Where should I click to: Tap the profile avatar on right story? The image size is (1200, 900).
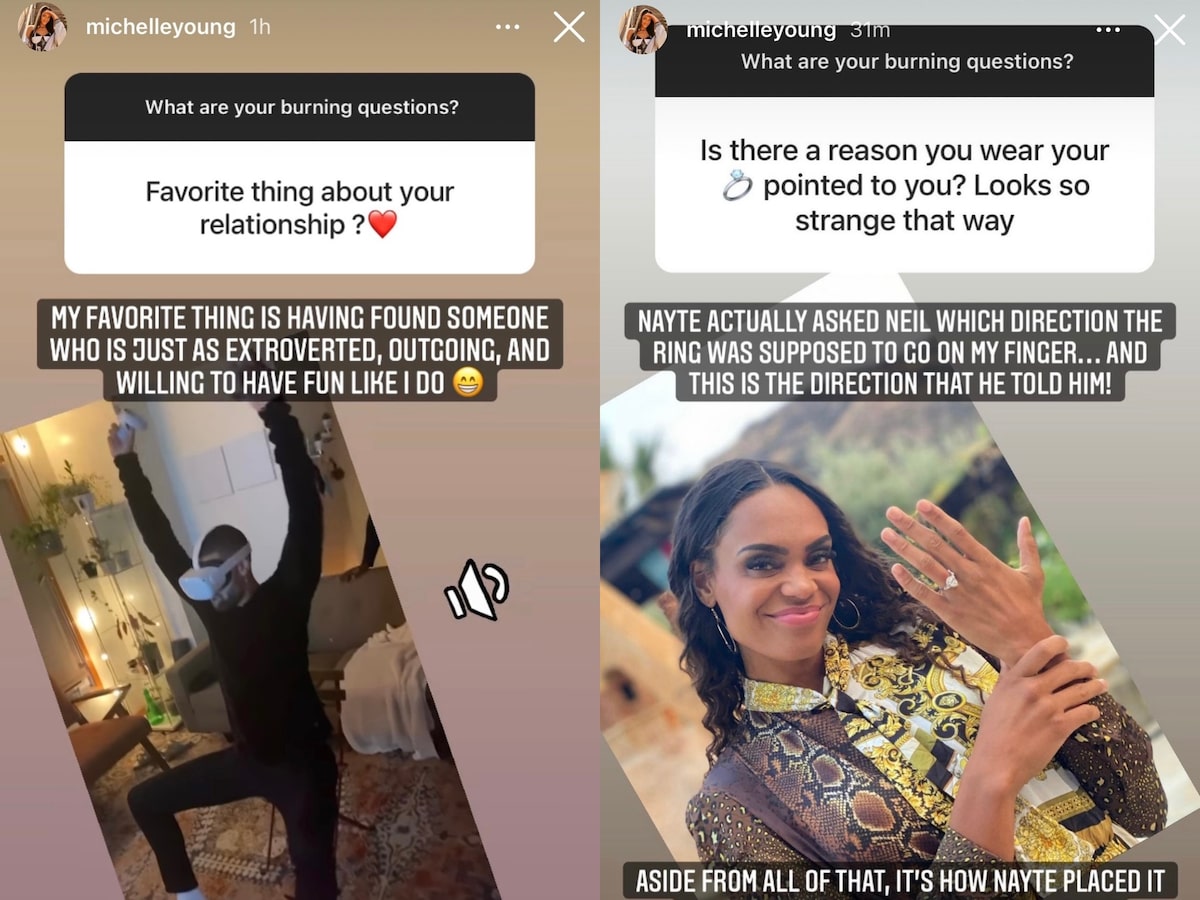click(x=643, y=29)
